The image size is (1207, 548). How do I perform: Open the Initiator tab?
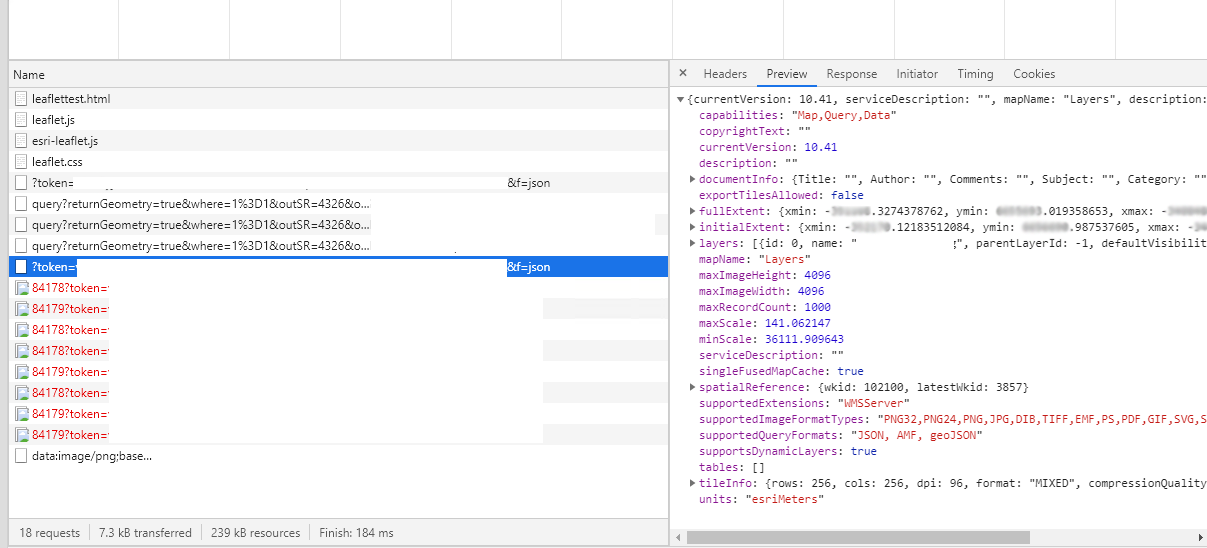point(917,74)
